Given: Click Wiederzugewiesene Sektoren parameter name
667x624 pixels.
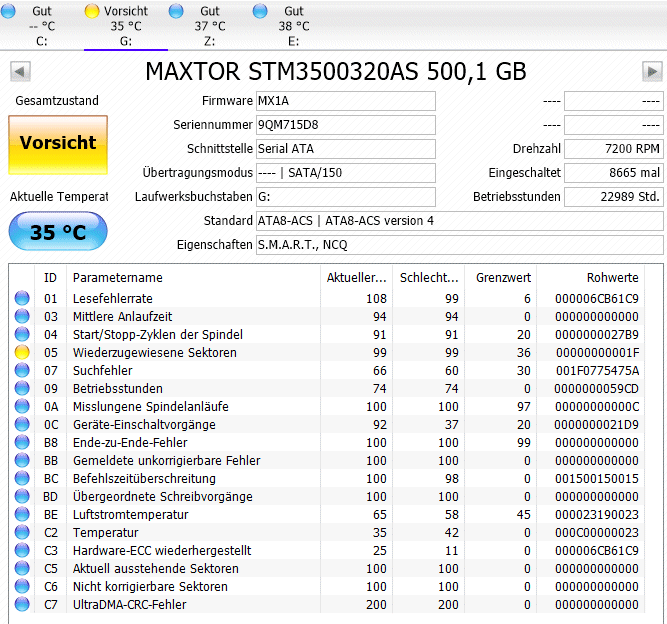Looking at the screenshot, I should [154, 353].
